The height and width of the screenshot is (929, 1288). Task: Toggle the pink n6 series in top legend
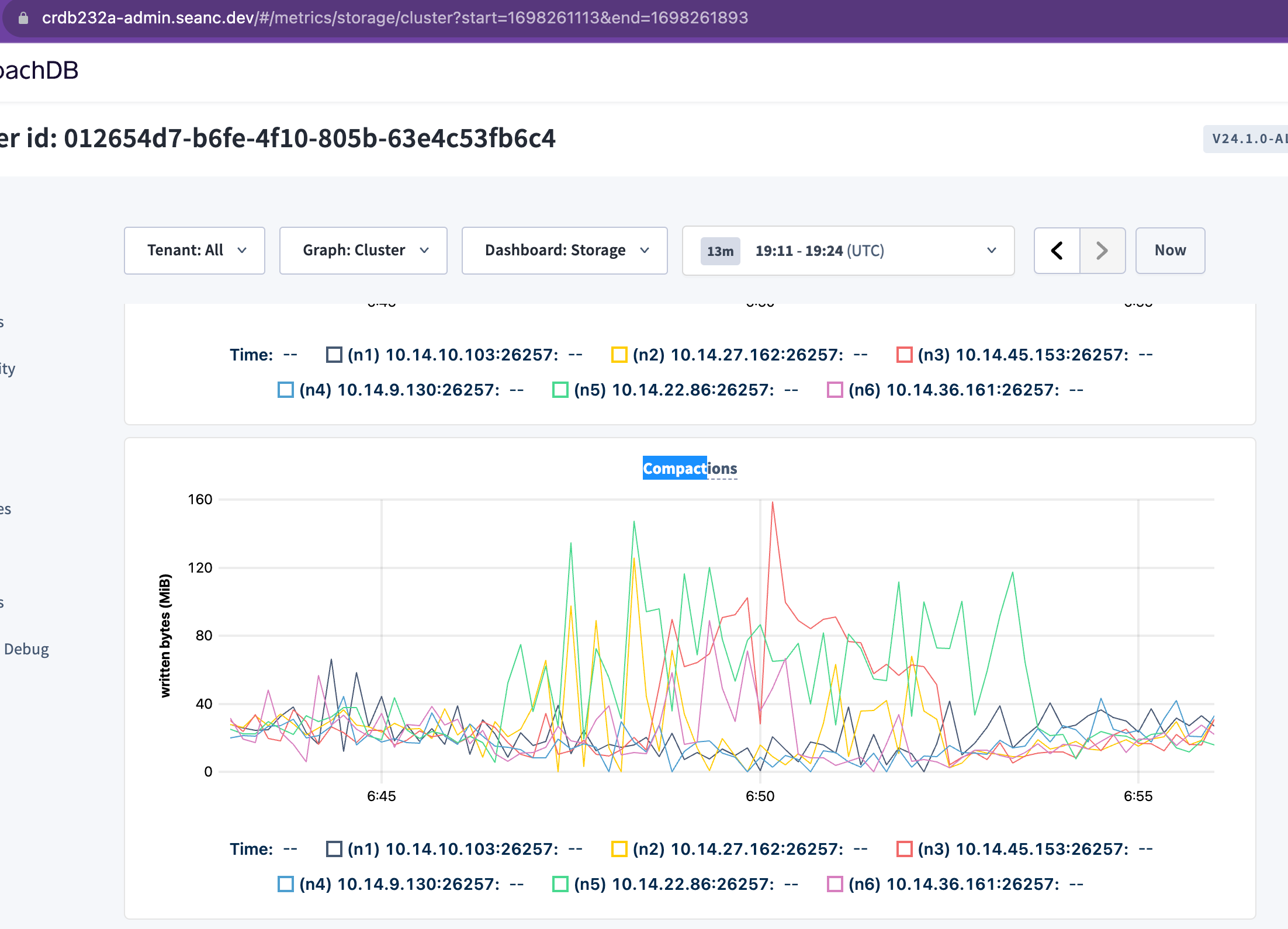click(x=834, y=389)
